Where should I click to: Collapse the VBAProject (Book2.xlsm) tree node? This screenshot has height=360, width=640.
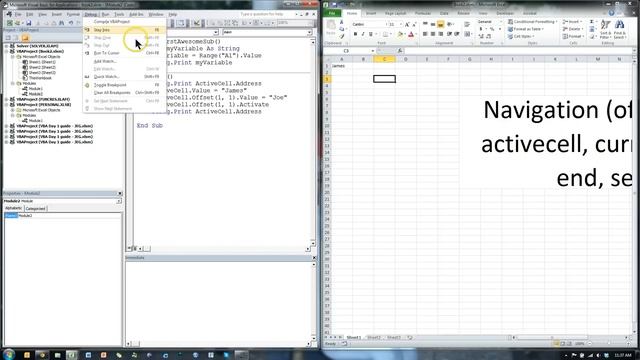pos(7,51)
